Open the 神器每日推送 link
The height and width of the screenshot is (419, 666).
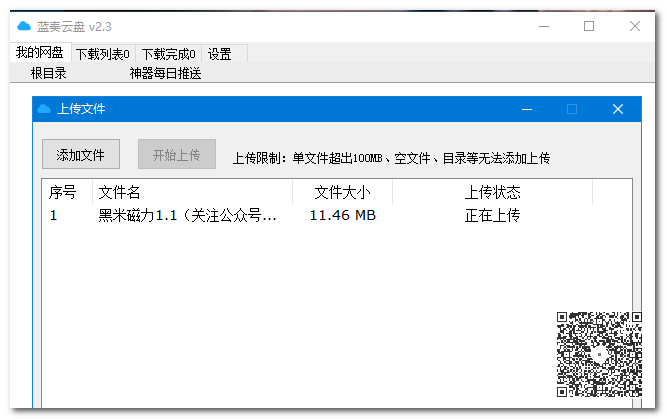tap(165, 74)
